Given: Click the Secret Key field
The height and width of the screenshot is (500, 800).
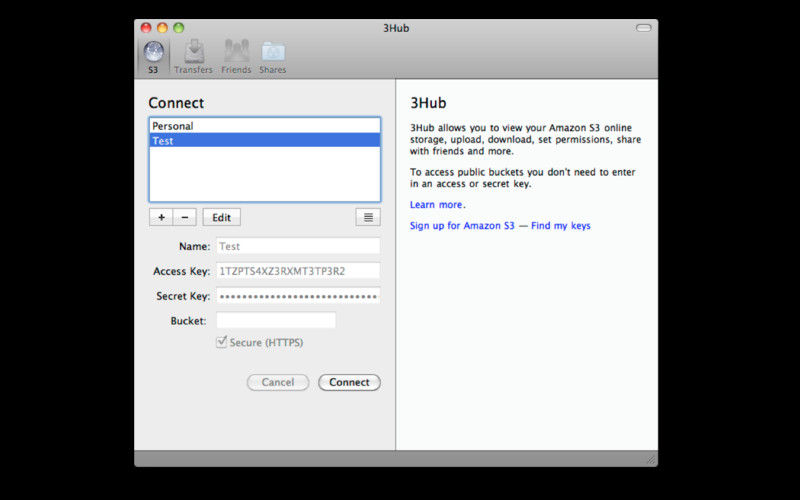Looking at the screenshot, I should pyautogui.click(x=298, y=296).
